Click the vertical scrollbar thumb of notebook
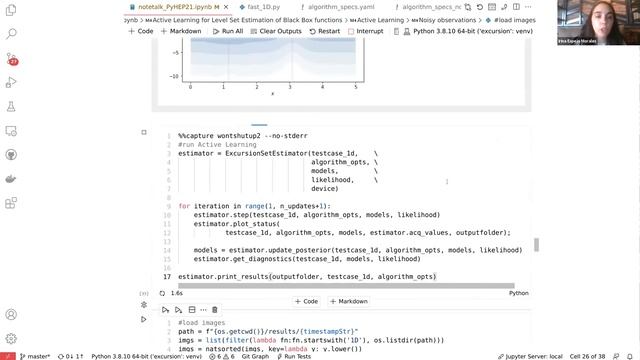Viewport: 640px width, 360px height. 536,244
